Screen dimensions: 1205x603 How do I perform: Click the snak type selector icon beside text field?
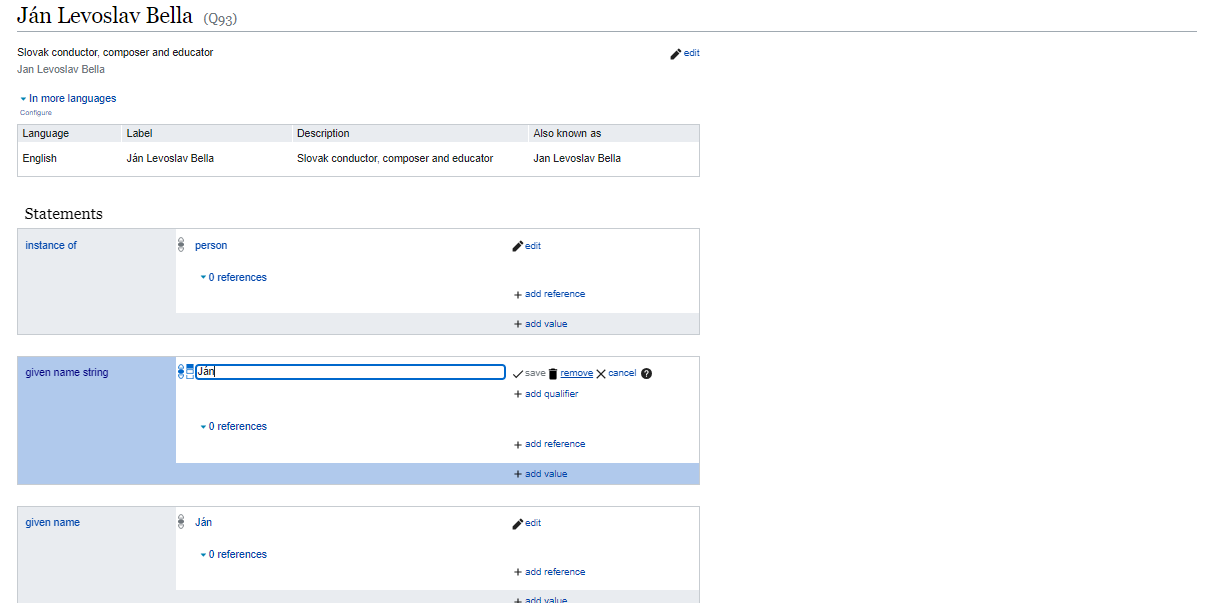click(190, 372)
